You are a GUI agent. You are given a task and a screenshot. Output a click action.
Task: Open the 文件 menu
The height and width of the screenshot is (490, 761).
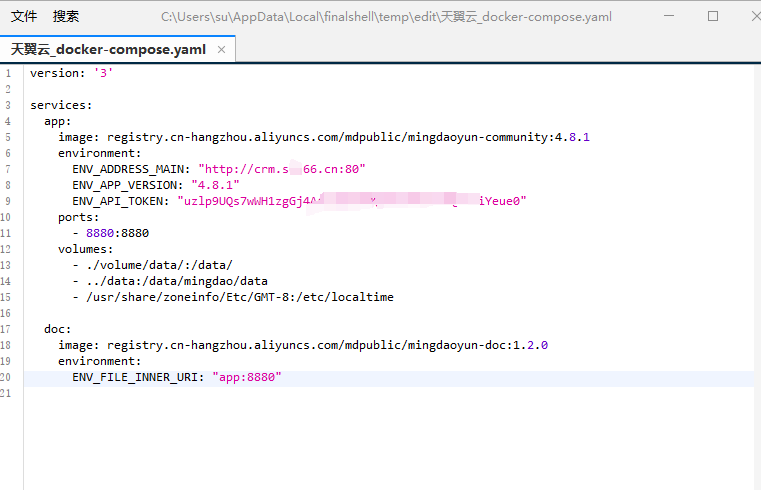click(x=24, y=16)
